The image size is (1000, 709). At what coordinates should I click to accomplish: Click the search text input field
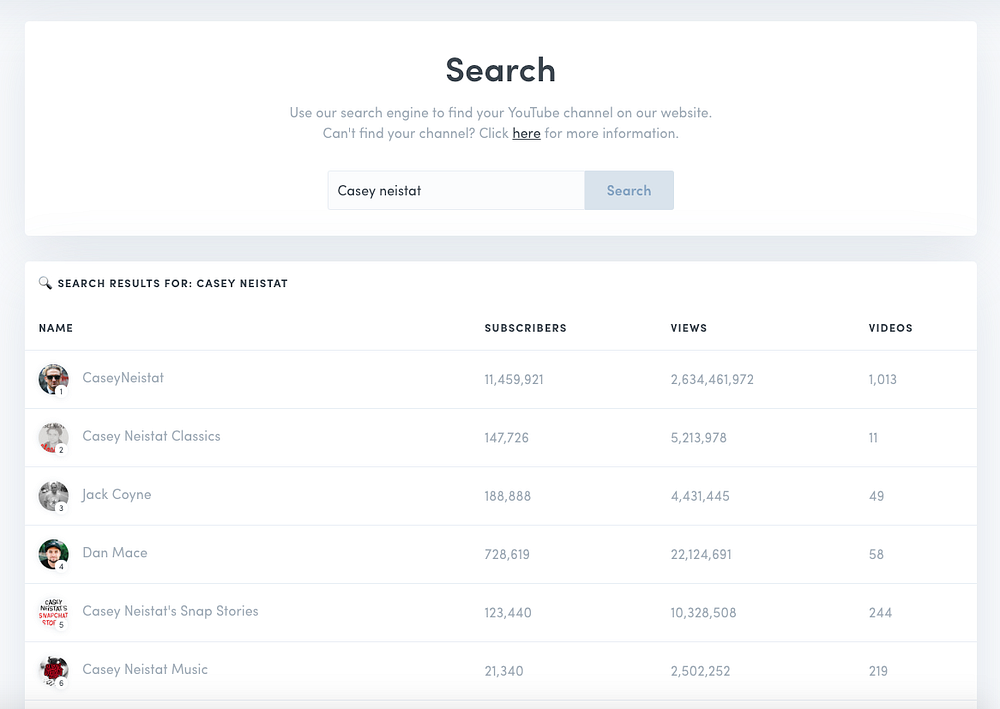[456, 190]
